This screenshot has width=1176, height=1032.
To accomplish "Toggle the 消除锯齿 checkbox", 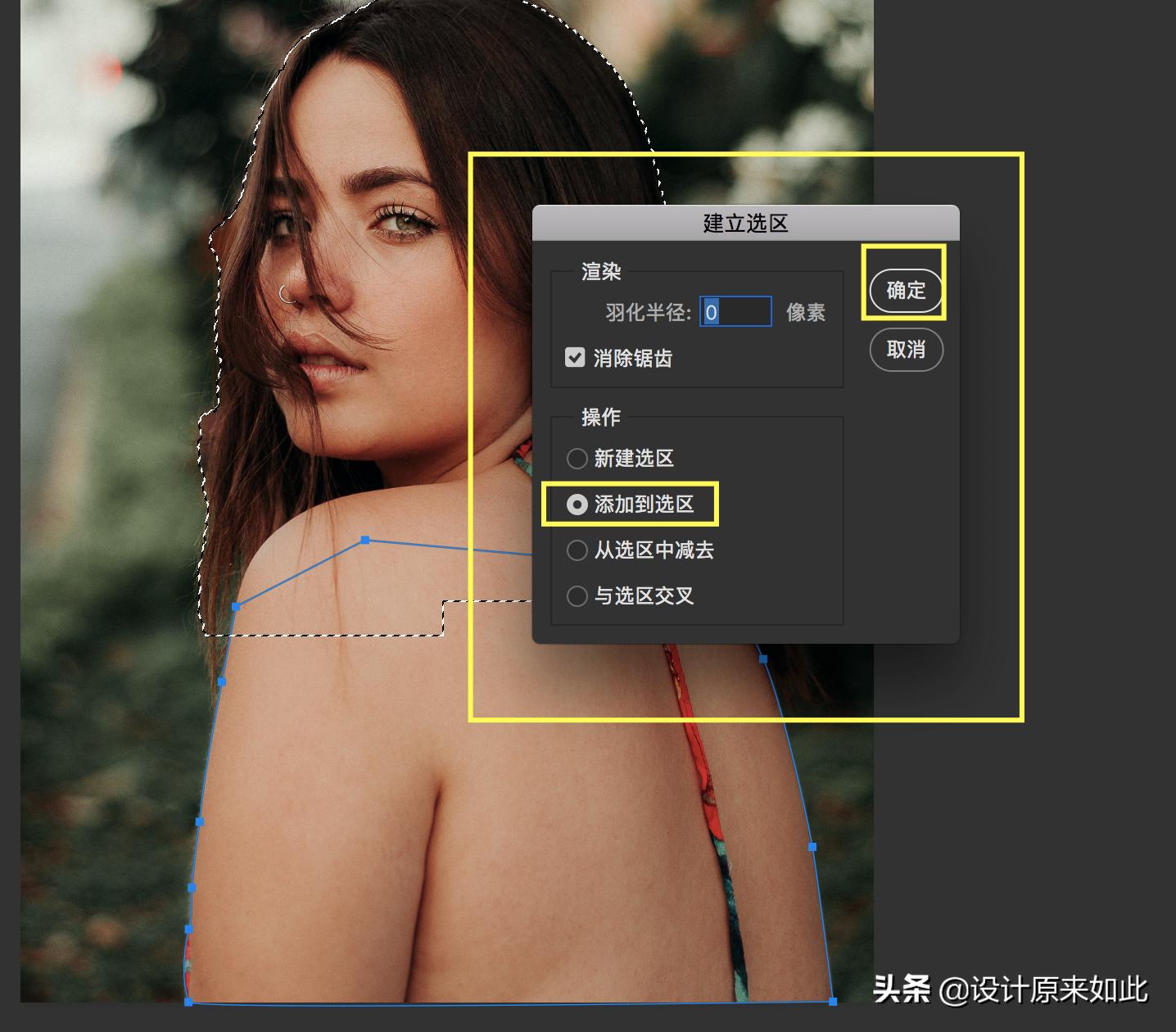I will coord(575,357).
